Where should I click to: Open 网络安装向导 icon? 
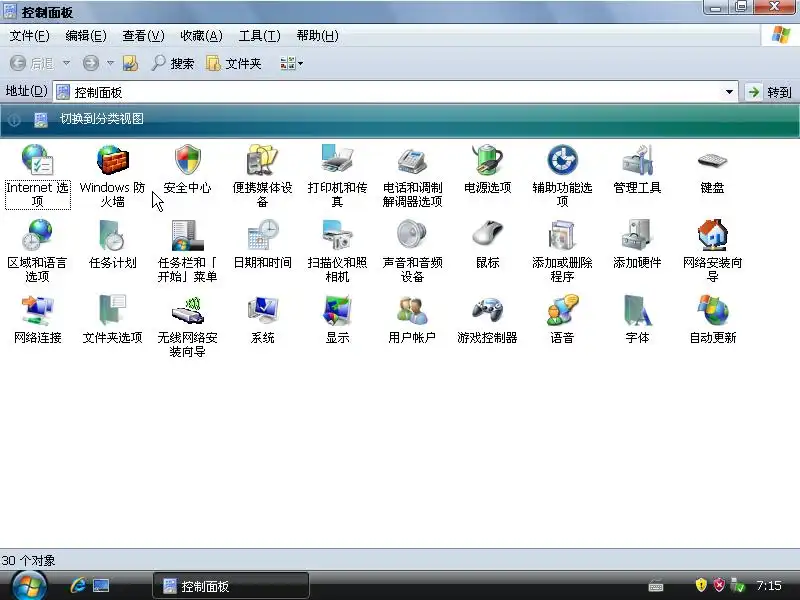point(712,234)
